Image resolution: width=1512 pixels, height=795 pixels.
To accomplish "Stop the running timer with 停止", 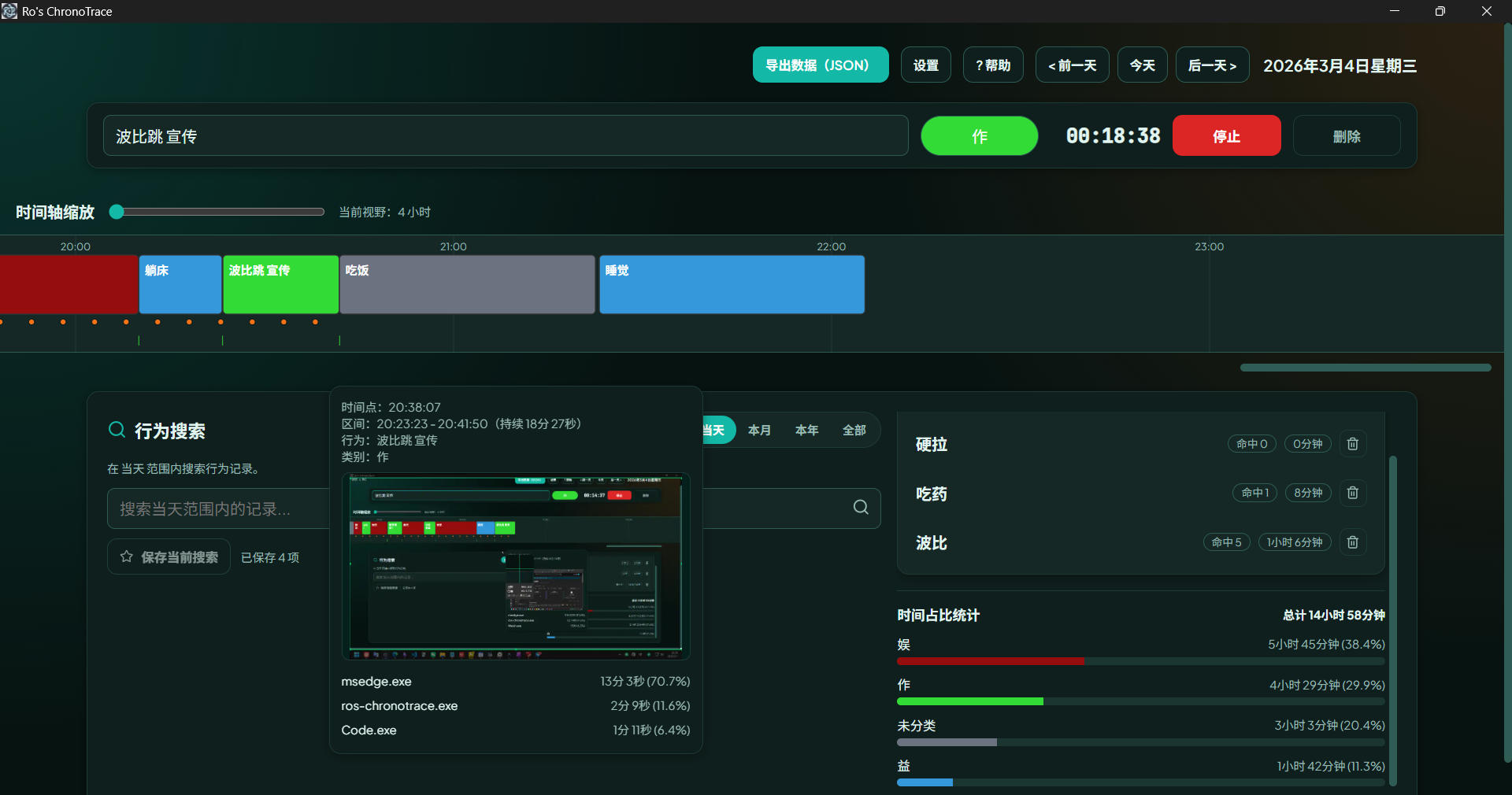I will (1227, 136).
